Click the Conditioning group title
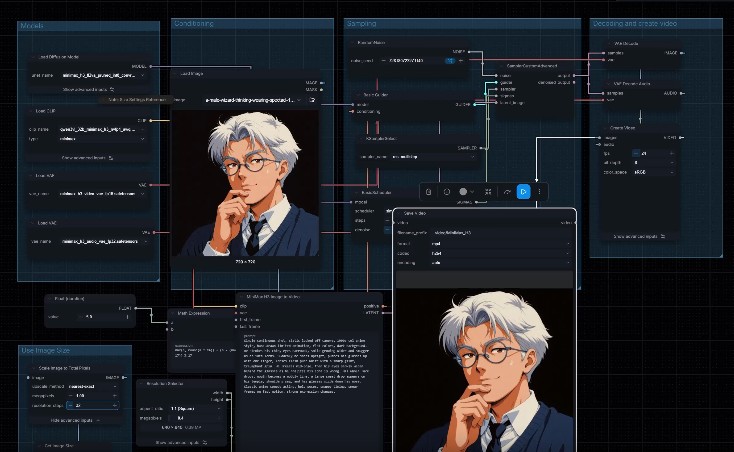Viewport: 734px width, 452px height. pos(194,23)
